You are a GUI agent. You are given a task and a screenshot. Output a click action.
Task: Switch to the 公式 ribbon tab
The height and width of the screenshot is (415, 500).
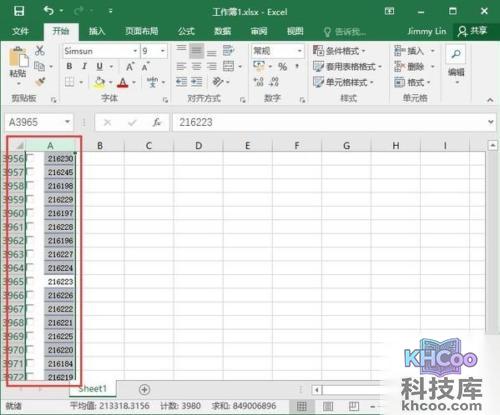point(186,31)
